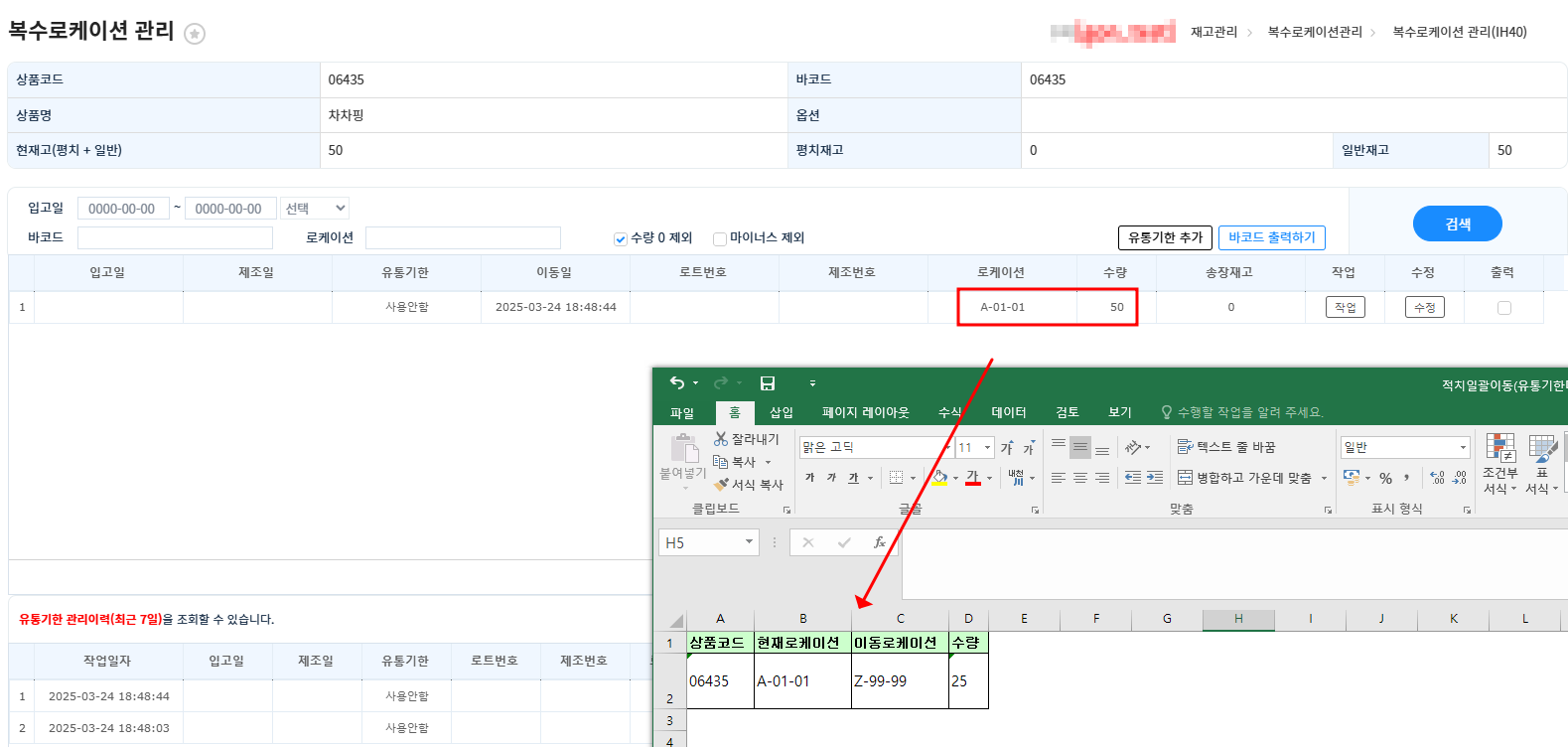This screenshot has height=747, width=1568.
Task: Switch to the 데이터 ribbon tab
Action: click(1008, 412)
